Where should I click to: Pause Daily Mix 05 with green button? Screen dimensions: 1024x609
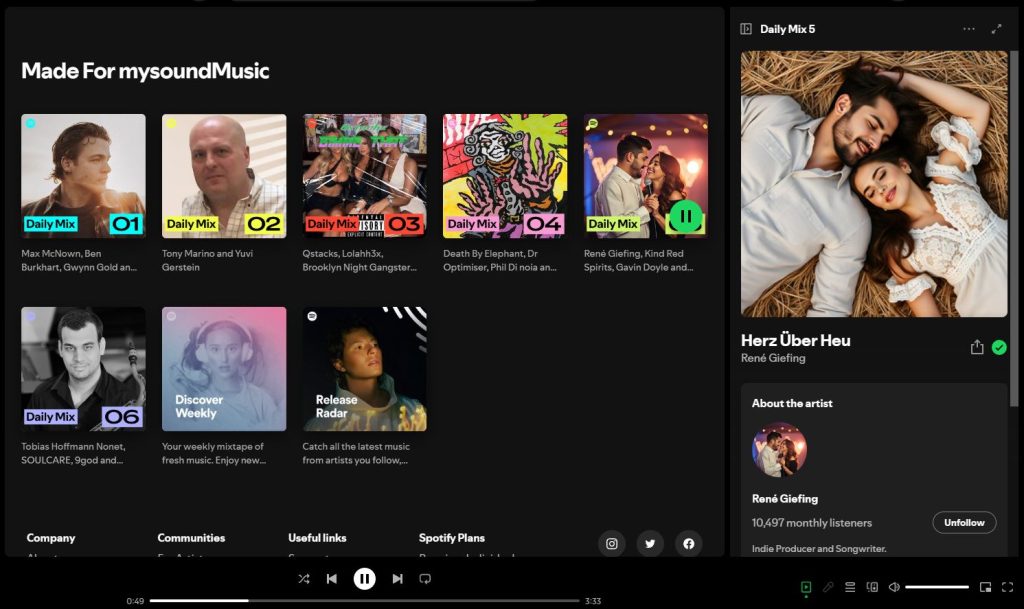tap(686, 216)
